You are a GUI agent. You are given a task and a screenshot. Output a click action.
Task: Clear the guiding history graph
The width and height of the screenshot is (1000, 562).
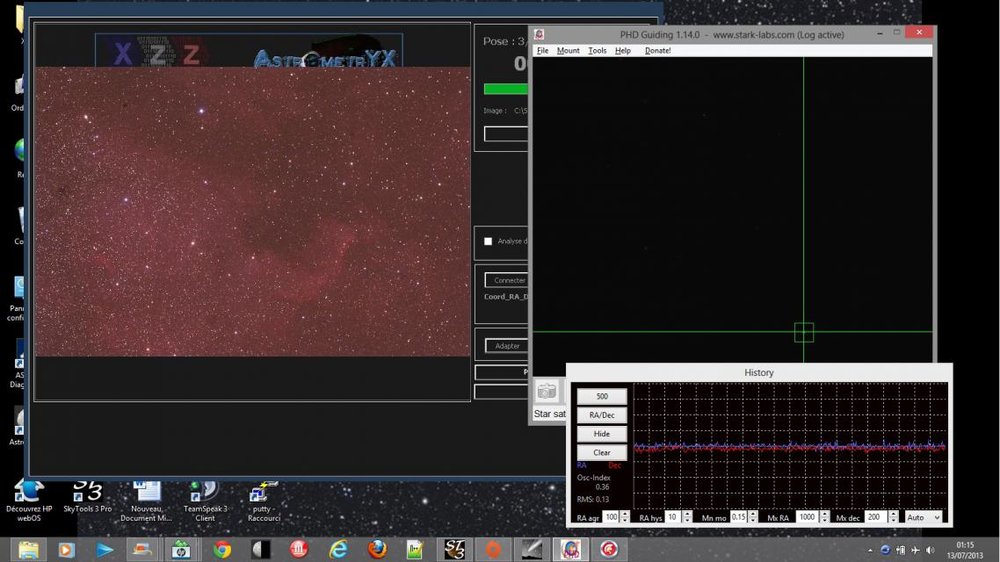coord(601,452)
